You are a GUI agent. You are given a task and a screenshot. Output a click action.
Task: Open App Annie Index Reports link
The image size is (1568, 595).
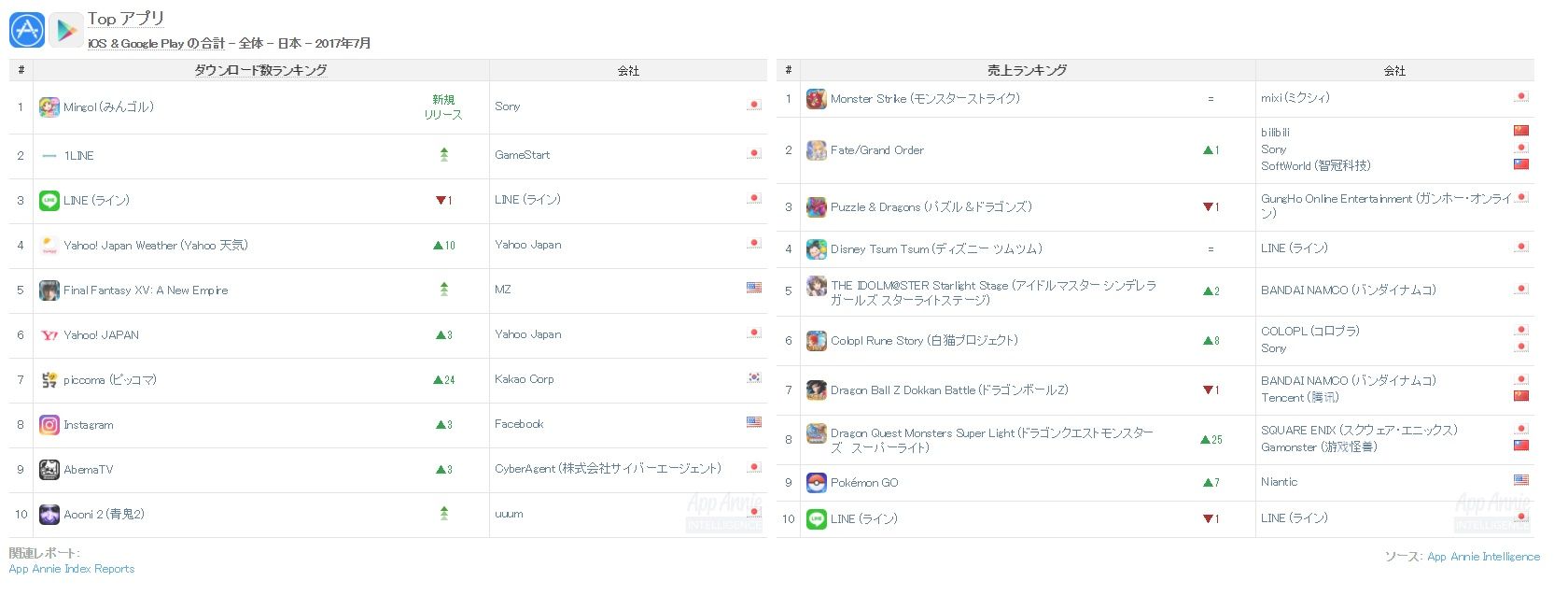click(72, 569)
